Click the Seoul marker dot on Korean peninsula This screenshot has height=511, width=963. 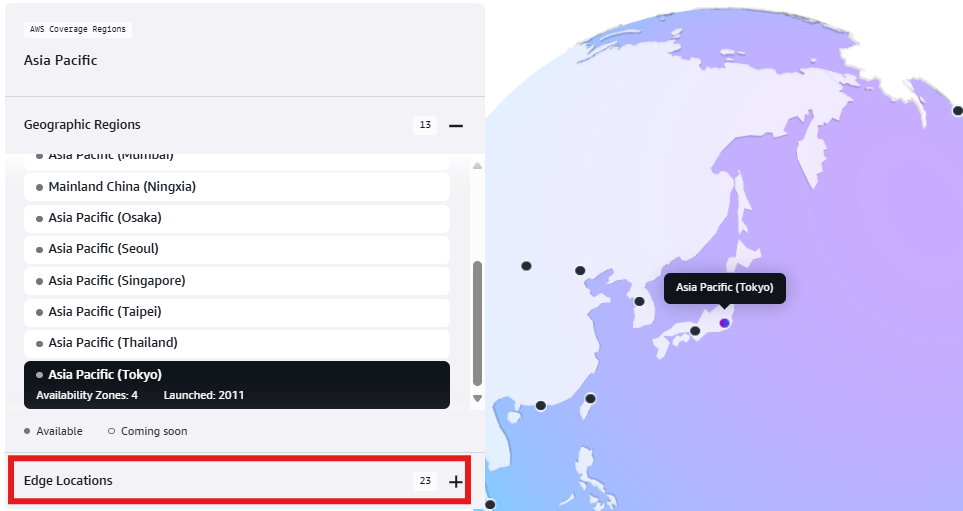click(639, 302)
